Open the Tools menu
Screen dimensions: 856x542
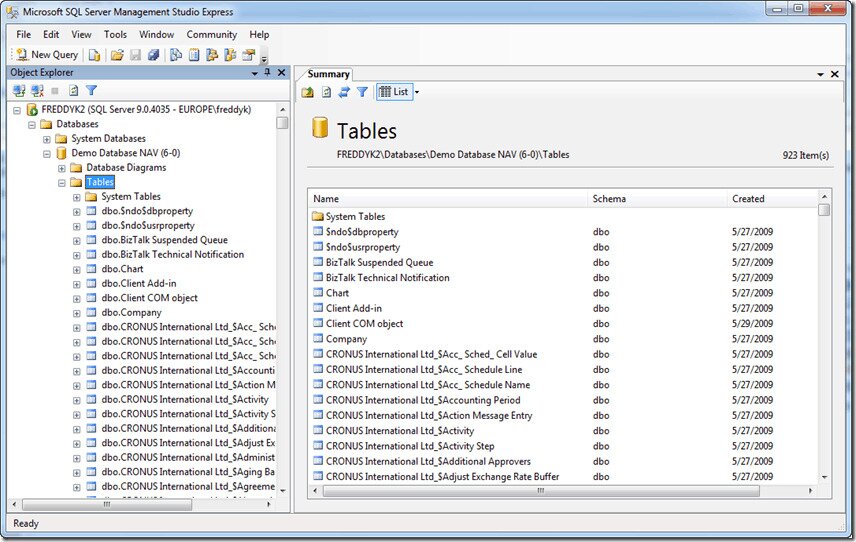click(115, 34)
